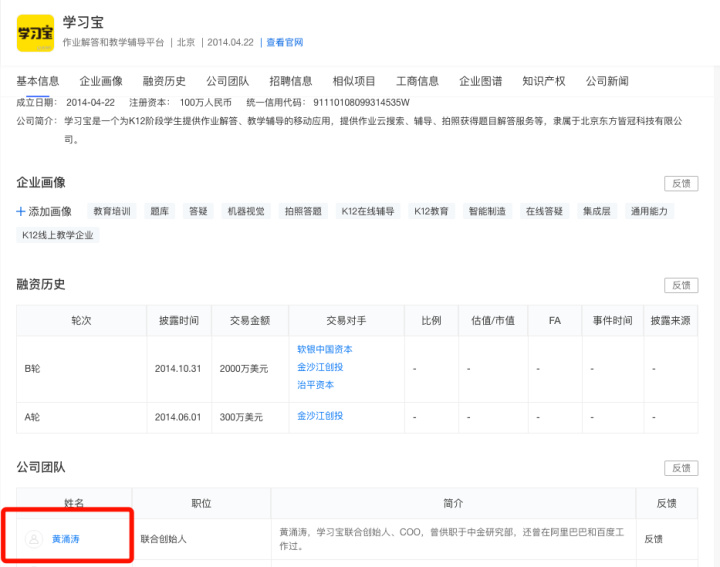720x567 pixels.
Task: Select the K12教育 tag
Action: 431,211
